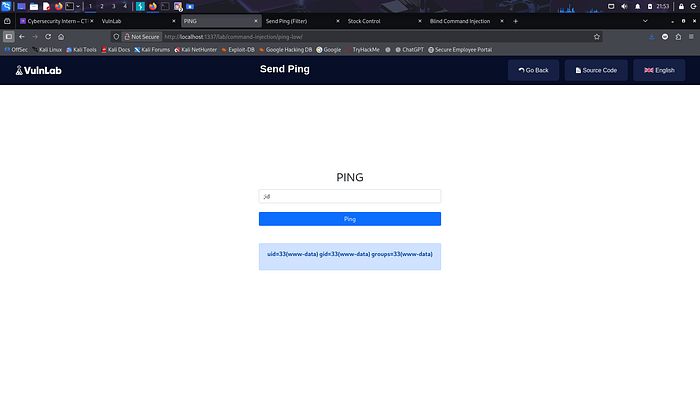700x394 pixels.
Task: Open the file manager in the Kali panel
Action: pos(34,6)
